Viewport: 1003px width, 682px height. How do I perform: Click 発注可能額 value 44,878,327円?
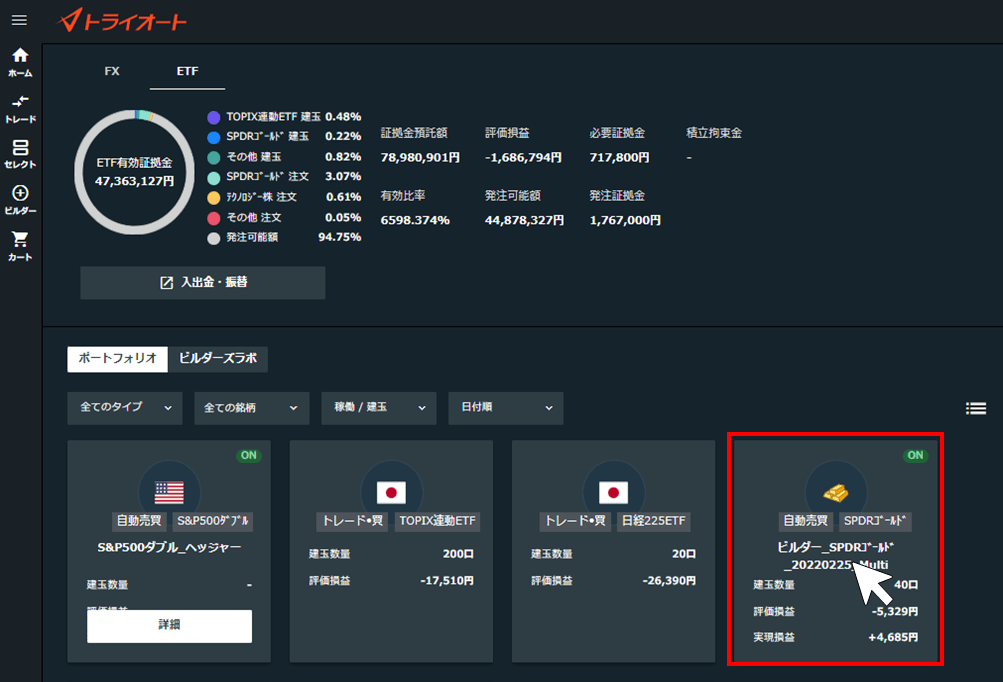[525, 221]
